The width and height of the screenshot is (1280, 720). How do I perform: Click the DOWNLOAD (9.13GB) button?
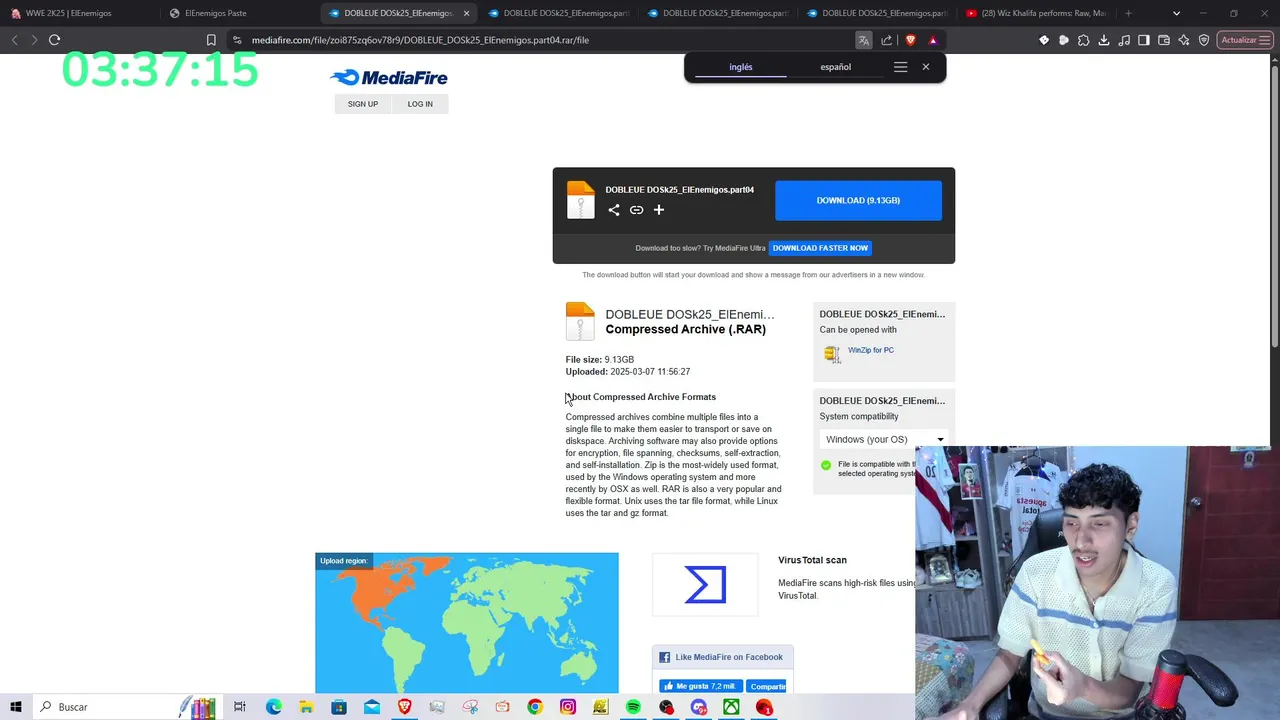point(858,200)
